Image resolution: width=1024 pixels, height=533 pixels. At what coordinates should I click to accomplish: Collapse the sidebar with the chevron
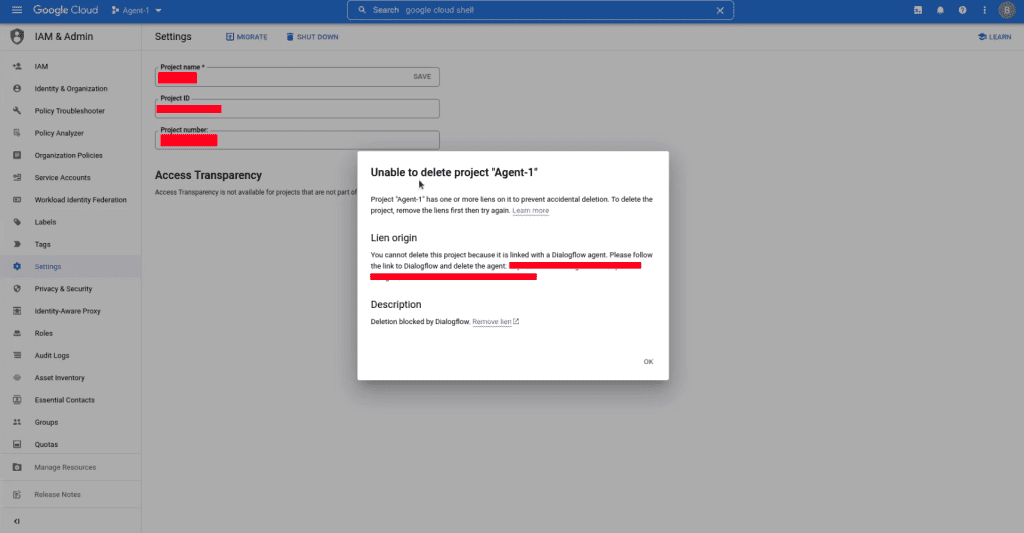tap(17, 521)
